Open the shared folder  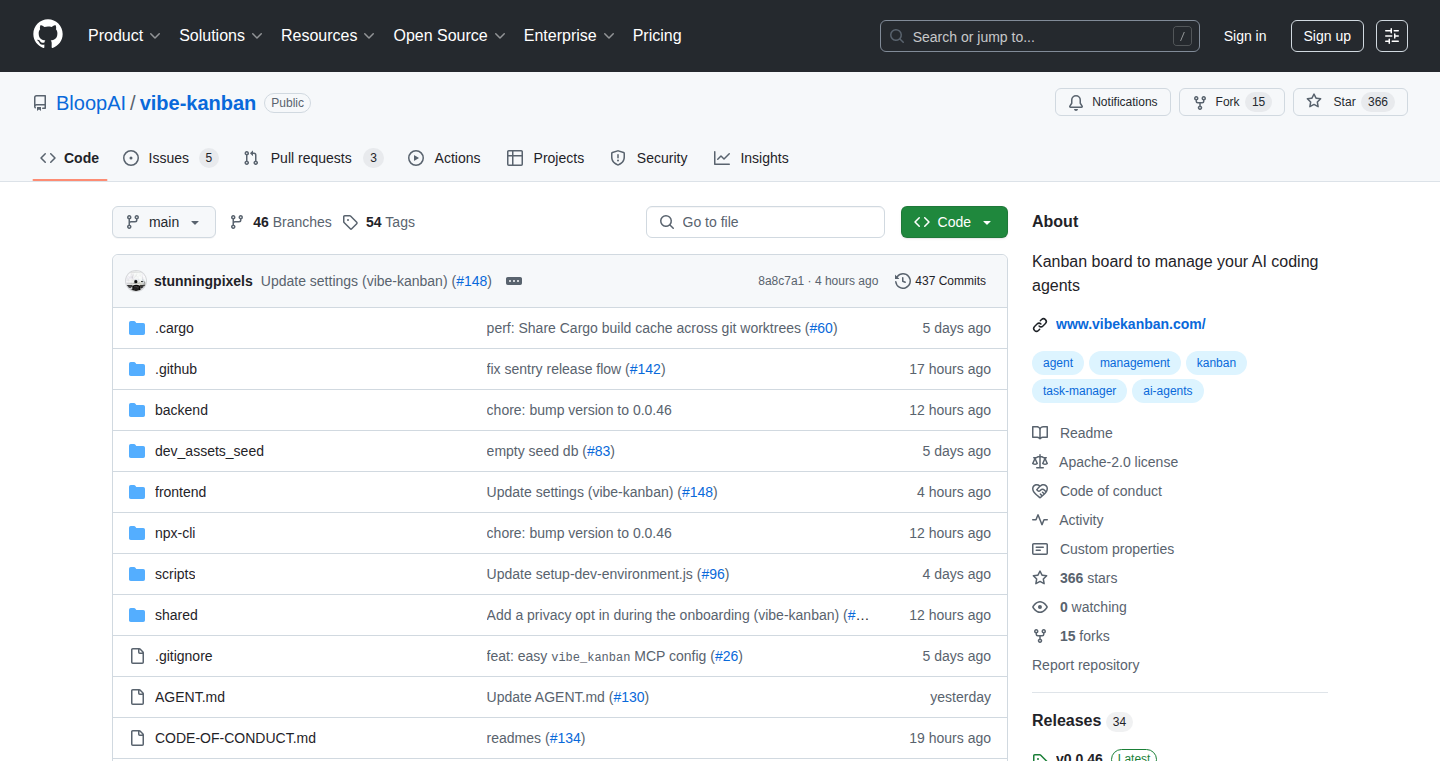point(176,615)
